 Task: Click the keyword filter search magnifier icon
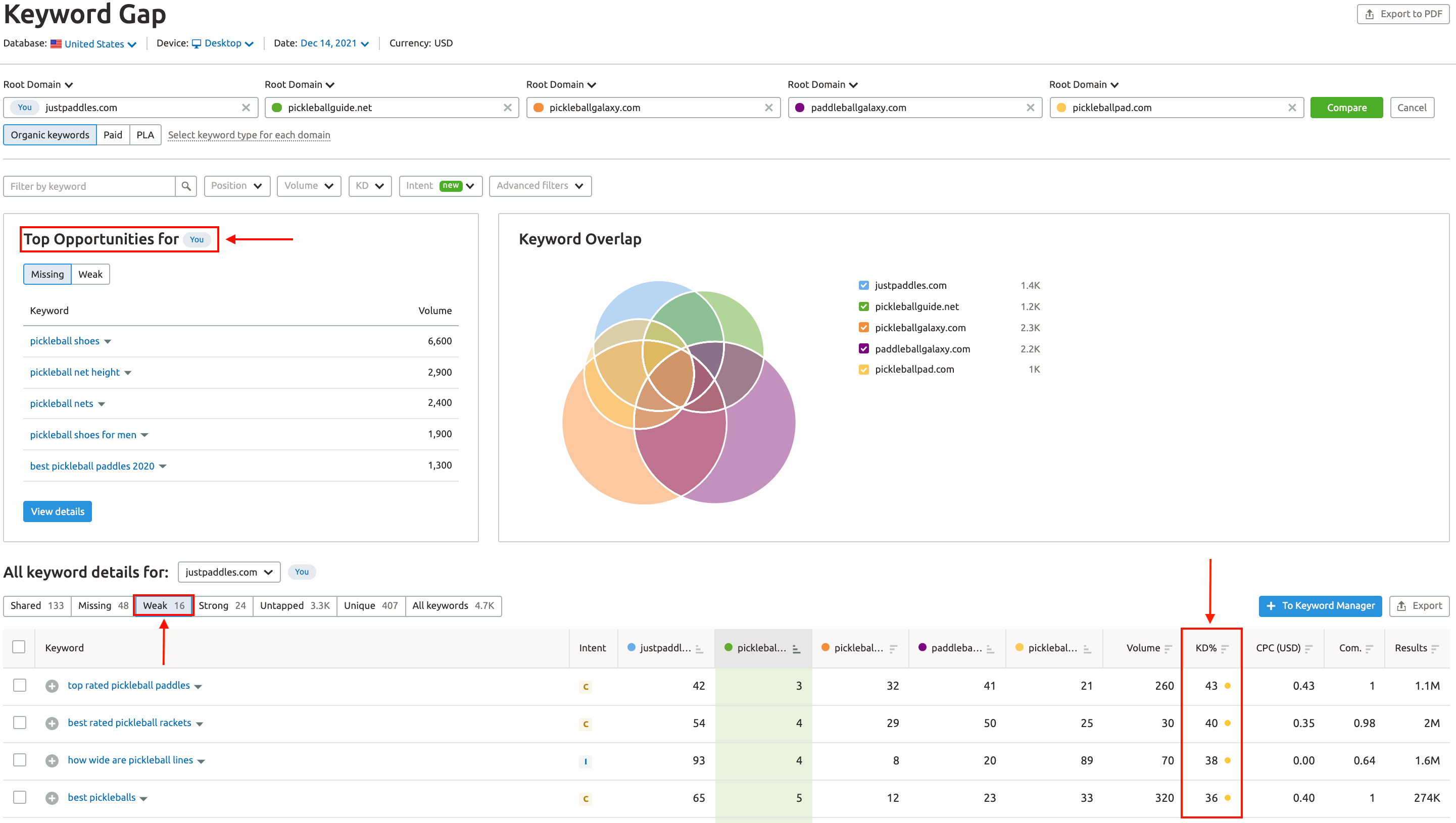coord(186,186)
